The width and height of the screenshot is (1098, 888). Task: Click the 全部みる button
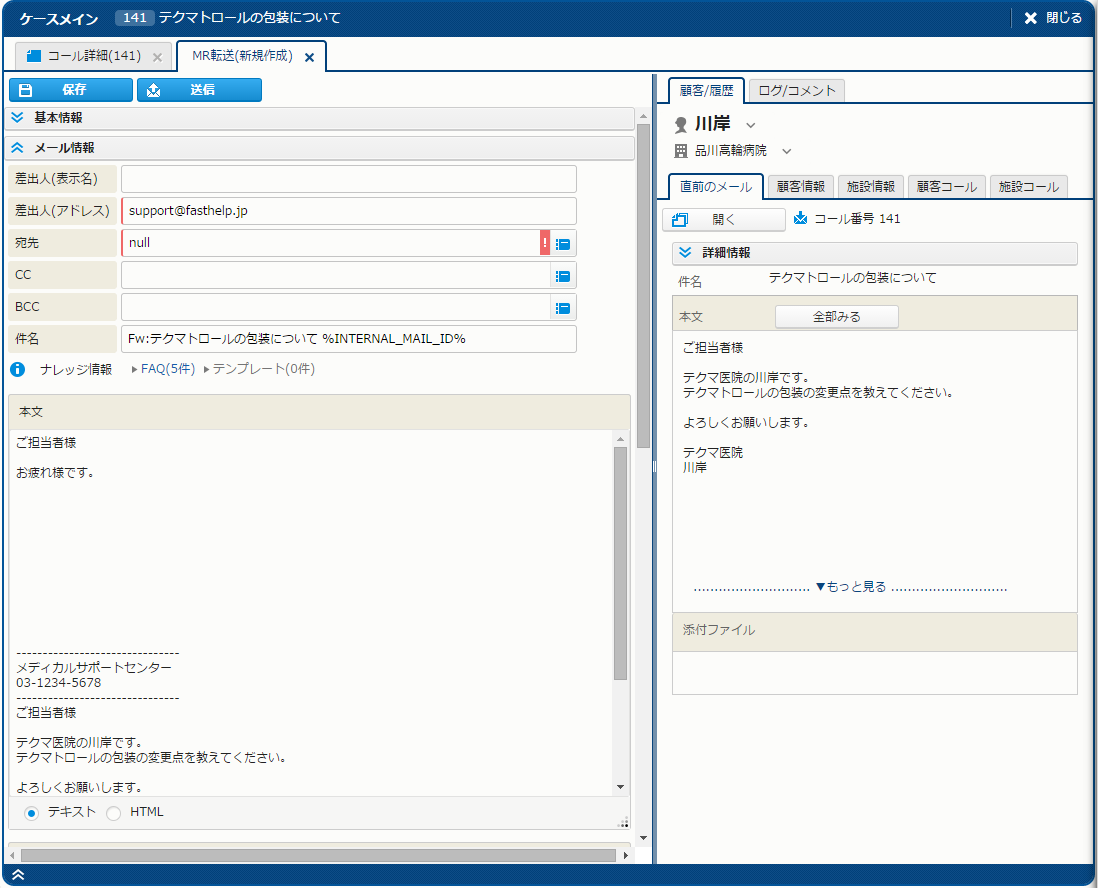click(836, 317)
